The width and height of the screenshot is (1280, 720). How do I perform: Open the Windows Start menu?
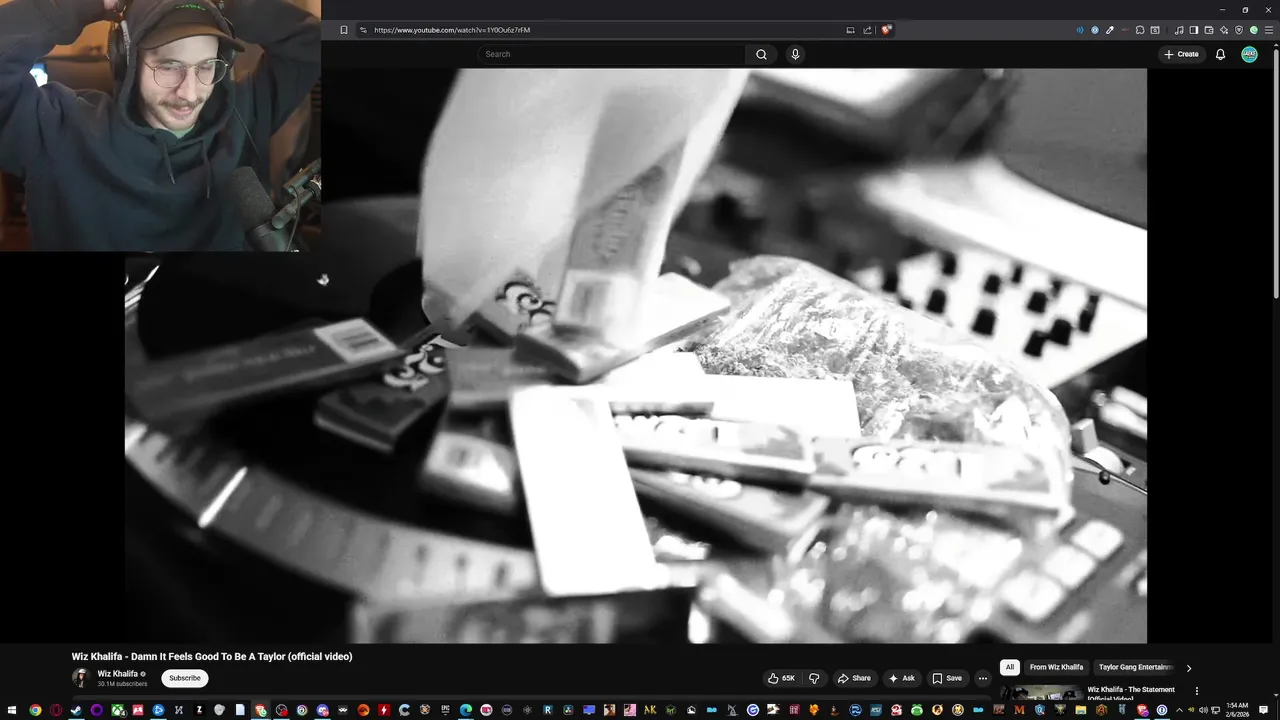12,711
